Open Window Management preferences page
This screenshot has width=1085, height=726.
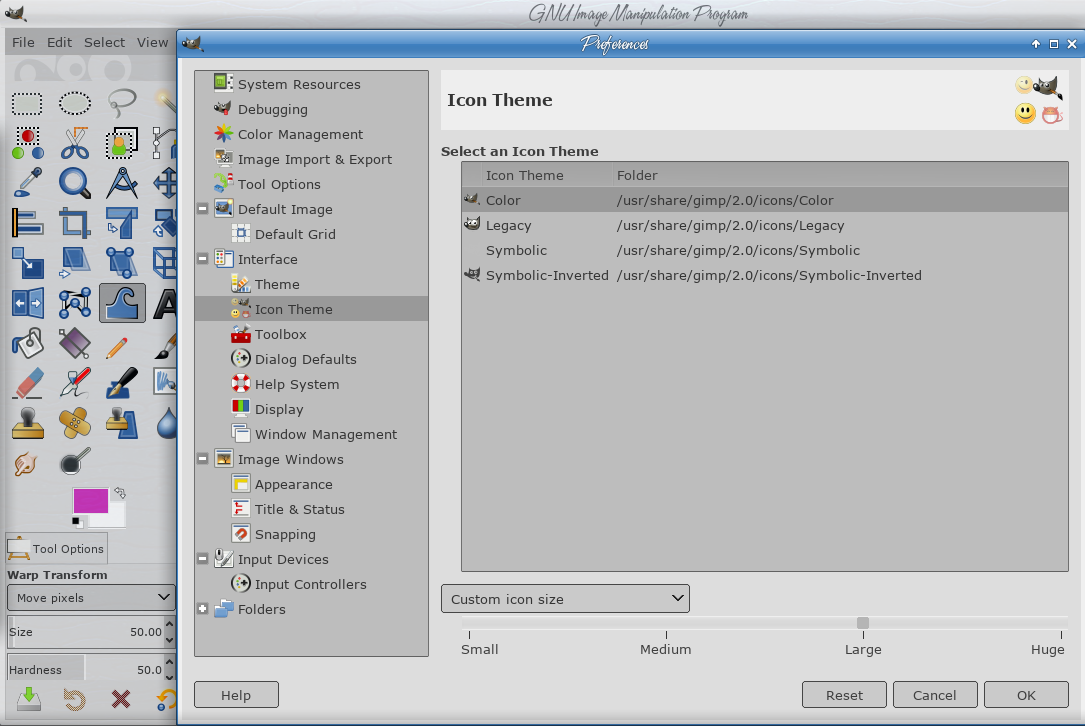click(x=311, y=434)
